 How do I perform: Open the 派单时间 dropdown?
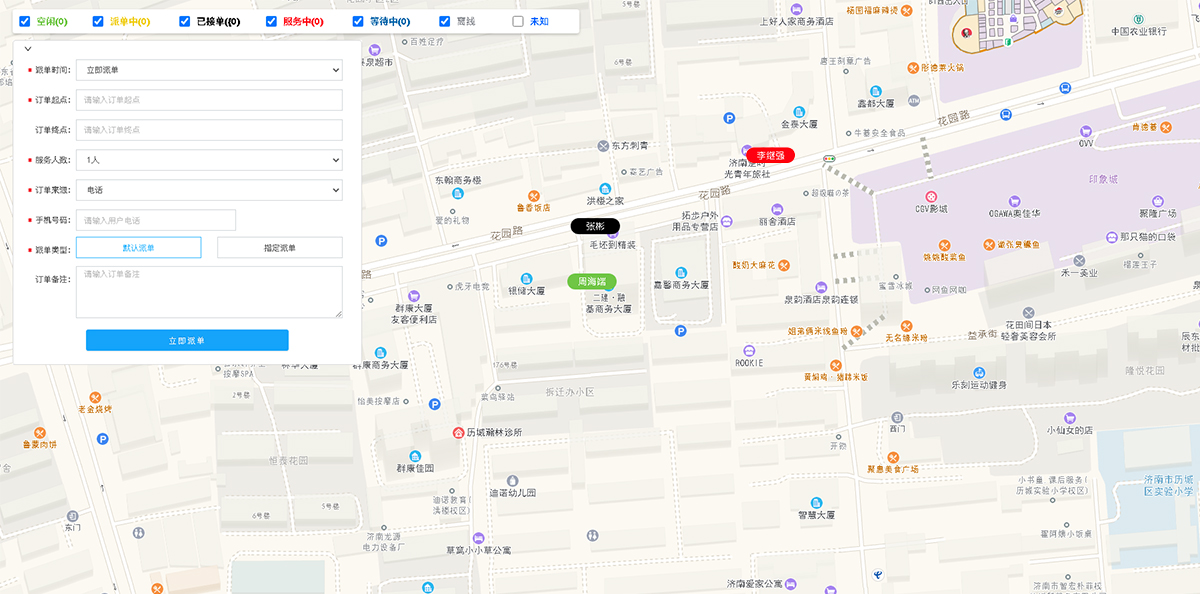208,70
